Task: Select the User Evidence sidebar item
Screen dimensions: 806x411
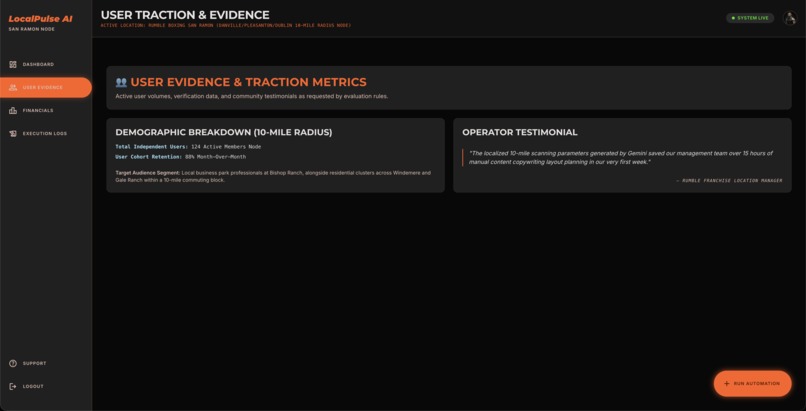Action: point(46,87)
